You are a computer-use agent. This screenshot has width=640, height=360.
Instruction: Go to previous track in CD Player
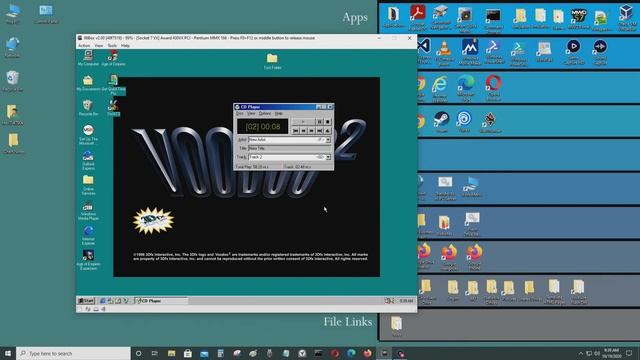coord(296,131)
